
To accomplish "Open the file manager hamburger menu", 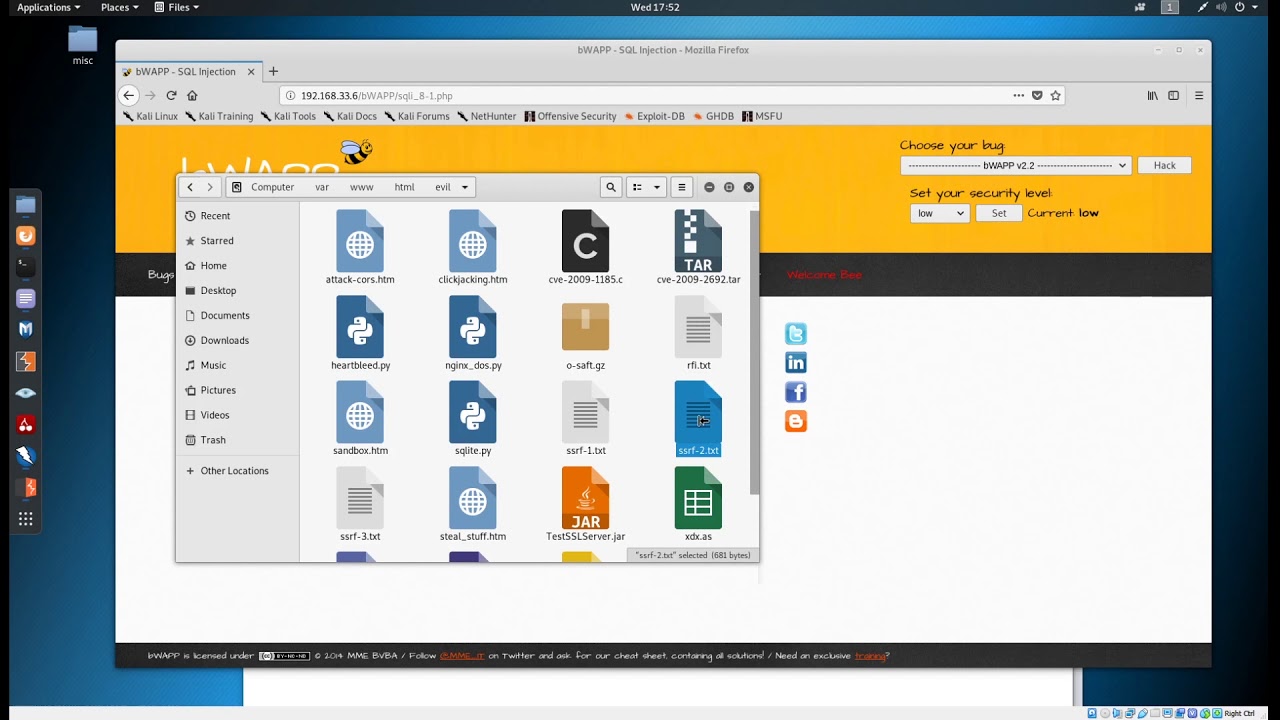I will point(682,187).
